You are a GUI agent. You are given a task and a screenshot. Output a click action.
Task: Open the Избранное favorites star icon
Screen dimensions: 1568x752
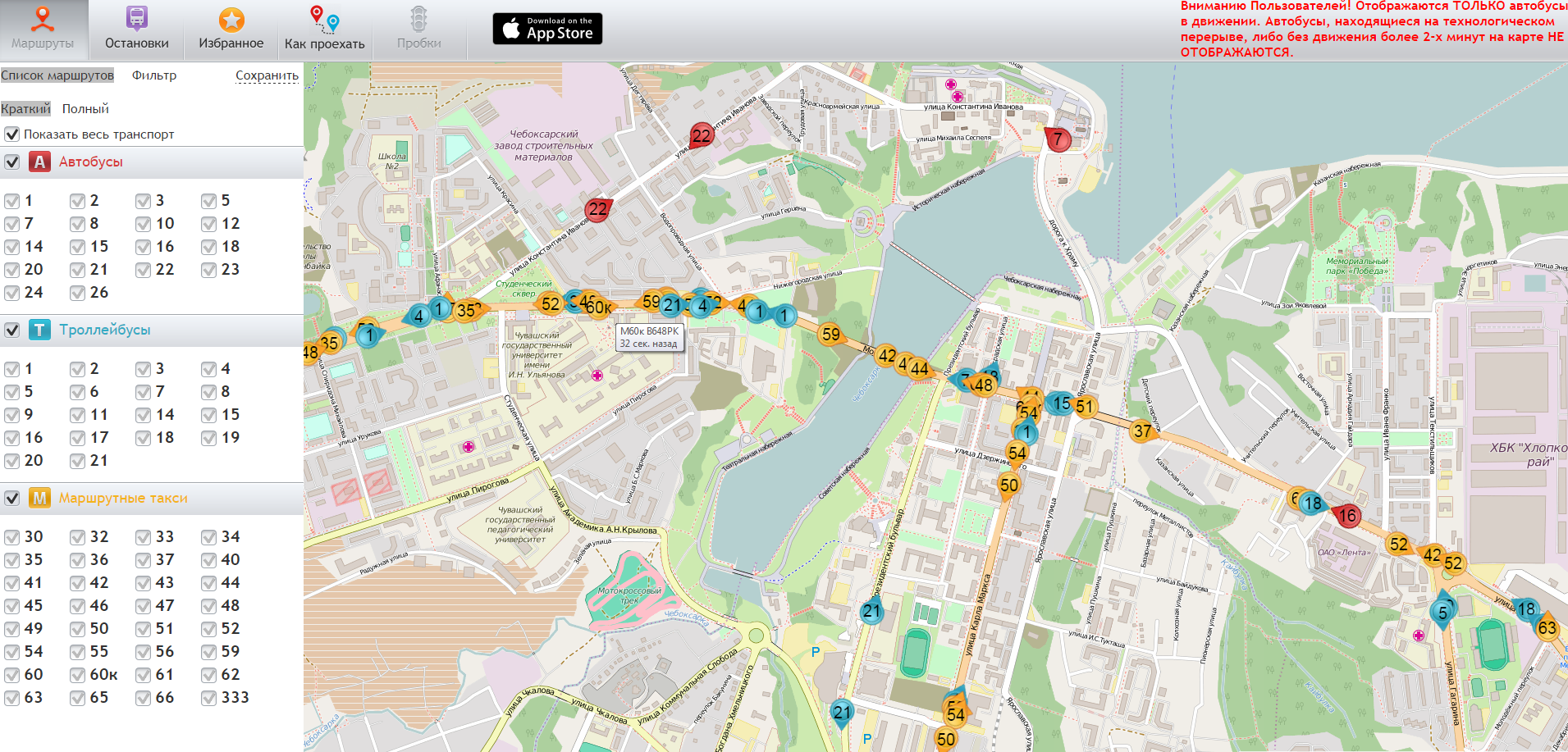(x=231, y=20)
